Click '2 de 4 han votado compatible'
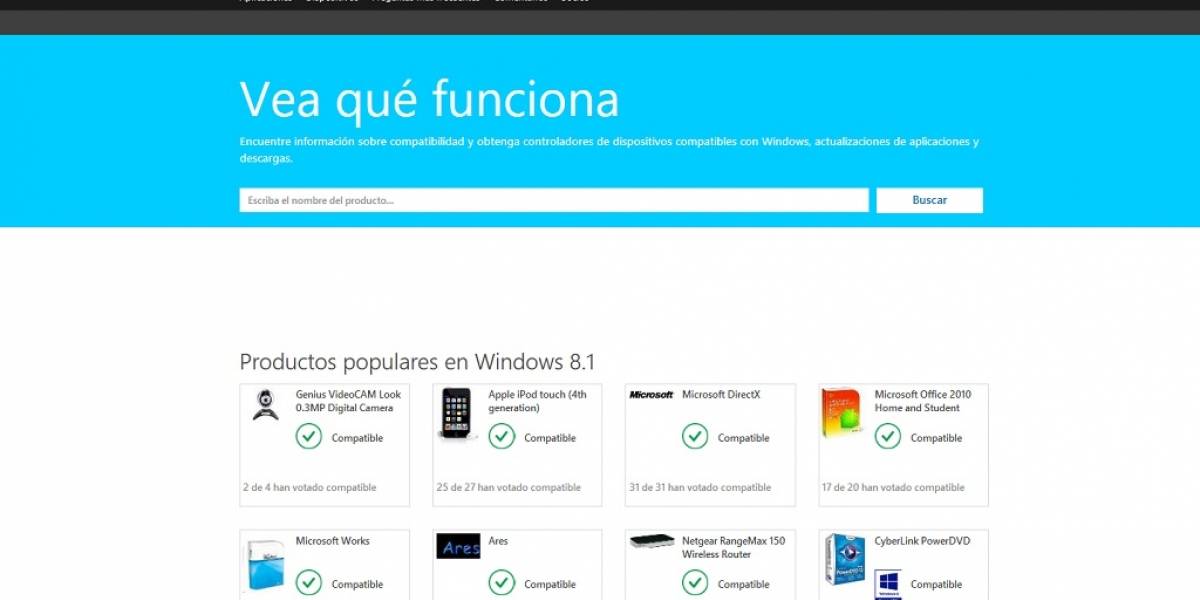This screenshot has height=600, width=1200. pyautogui.click(x=310, y=488)
